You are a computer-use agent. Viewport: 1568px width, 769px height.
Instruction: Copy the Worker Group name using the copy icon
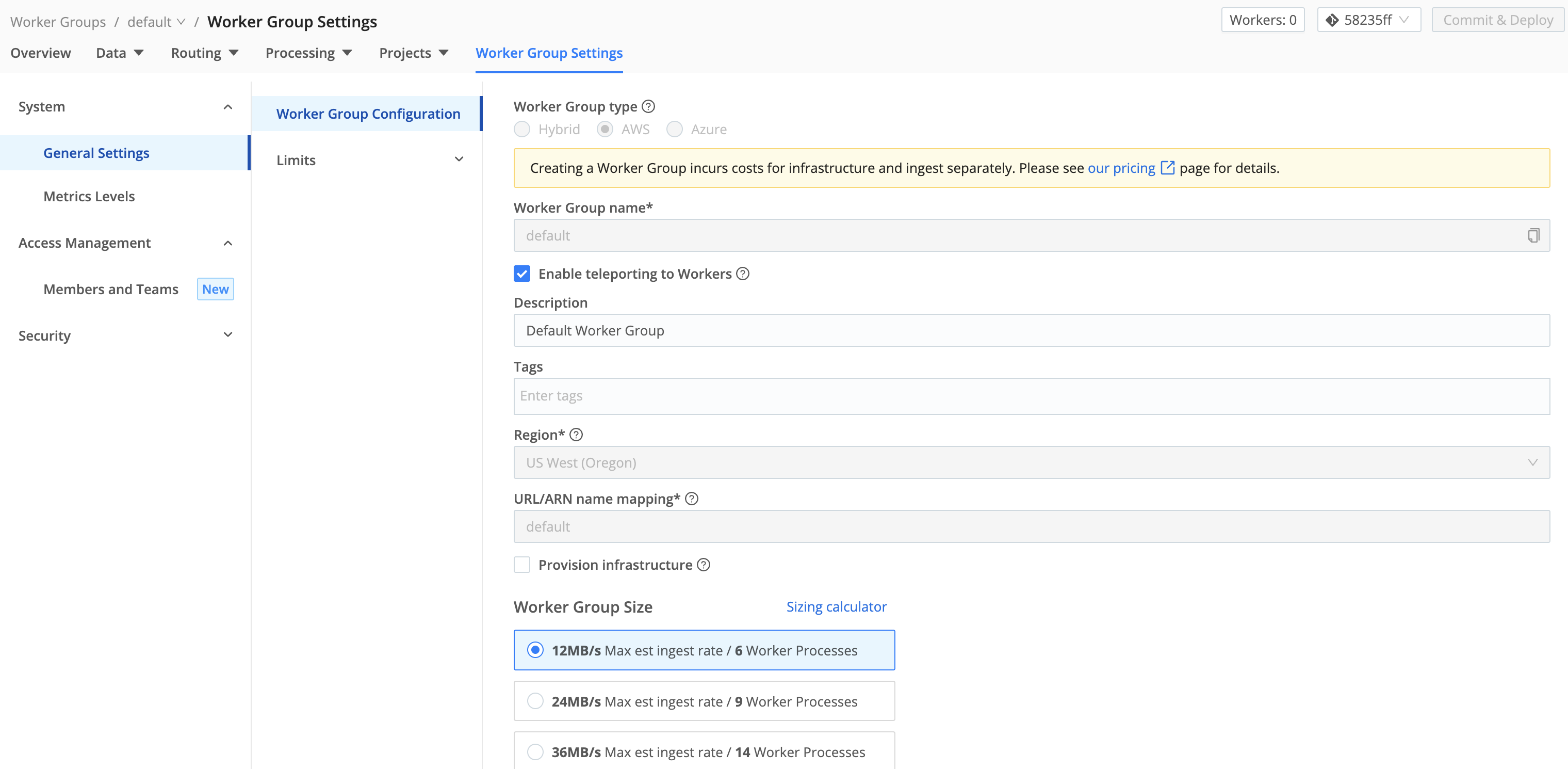pos(1533,235)
